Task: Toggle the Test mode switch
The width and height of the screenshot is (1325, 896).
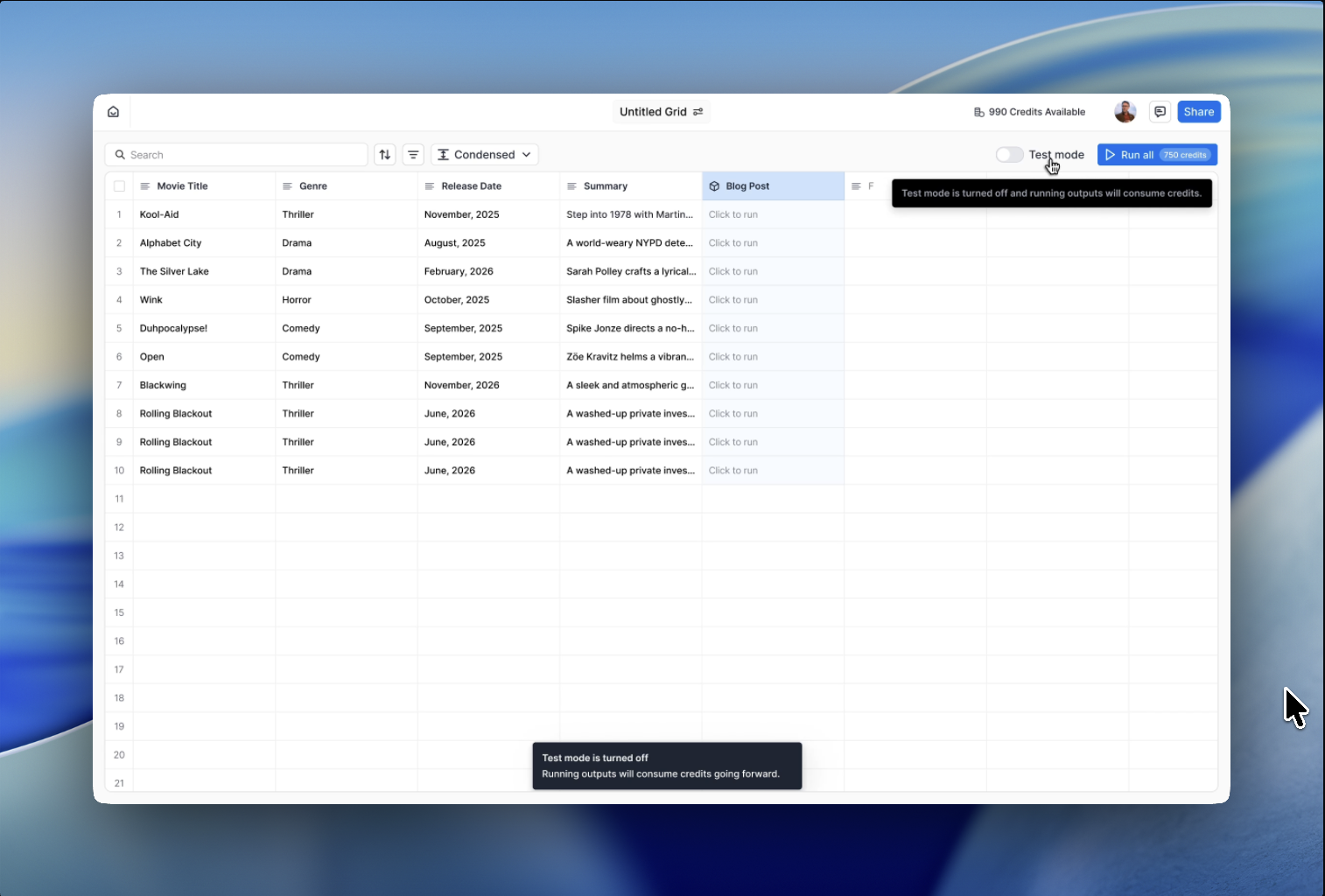Action: 1009,155
